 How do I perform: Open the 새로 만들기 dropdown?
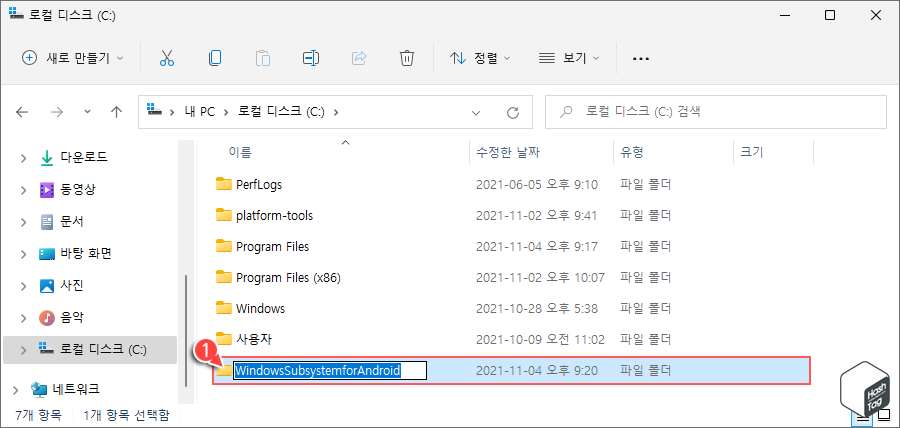point(72,58)
